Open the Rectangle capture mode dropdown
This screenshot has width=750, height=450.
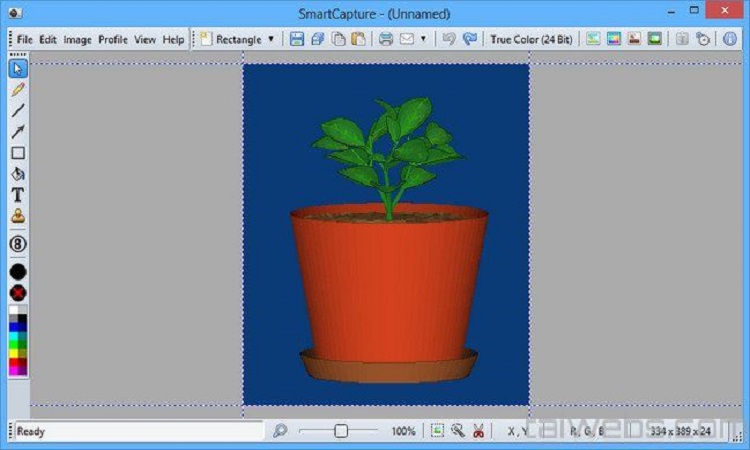pos(270,40)
